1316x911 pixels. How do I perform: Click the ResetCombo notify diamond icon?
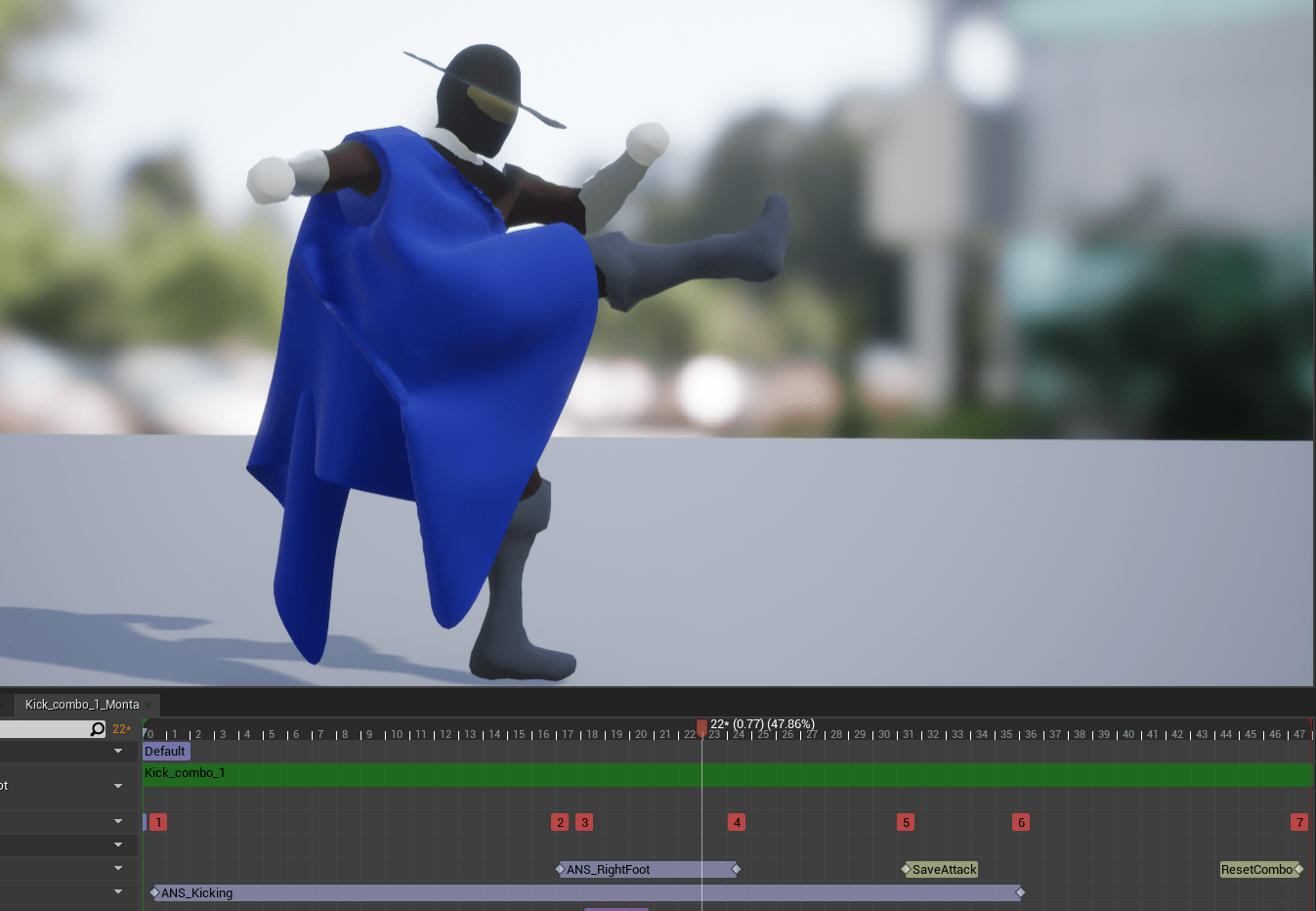[1298, 869]
